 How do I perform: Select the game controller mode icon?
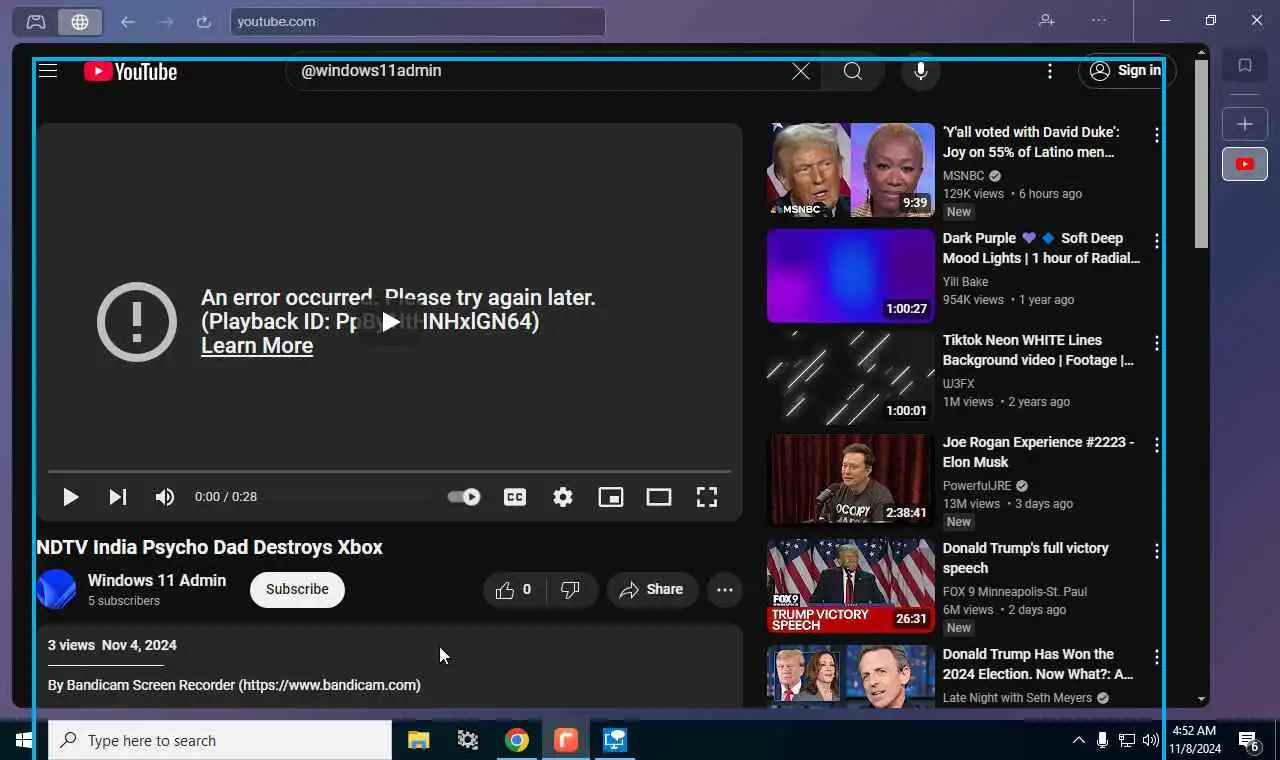point(36,21)
